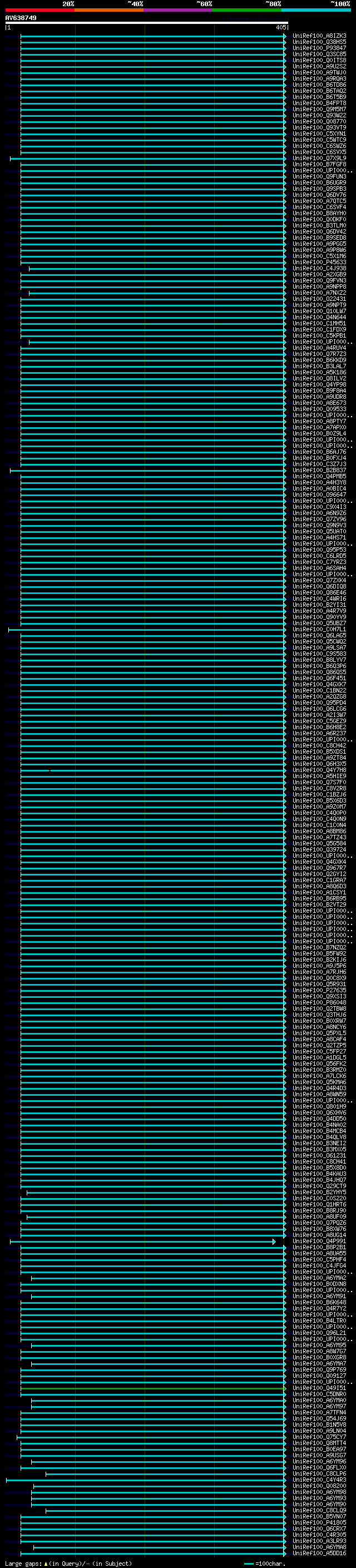Viewport: 356px width, 1568px height.
Task: Select hit label UniRef100_C4Y4R3
Action: click(x=319, y=1480)
